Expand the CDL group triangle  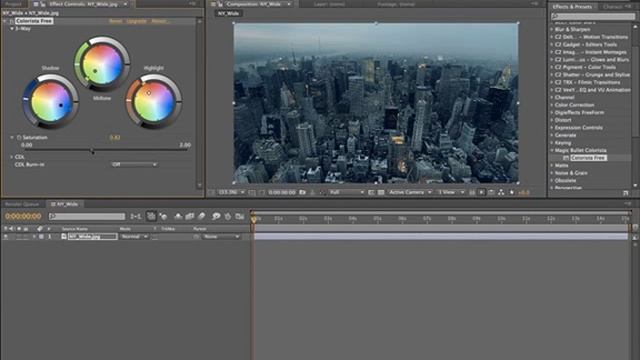pyautogui.click(x=11, y=157)
